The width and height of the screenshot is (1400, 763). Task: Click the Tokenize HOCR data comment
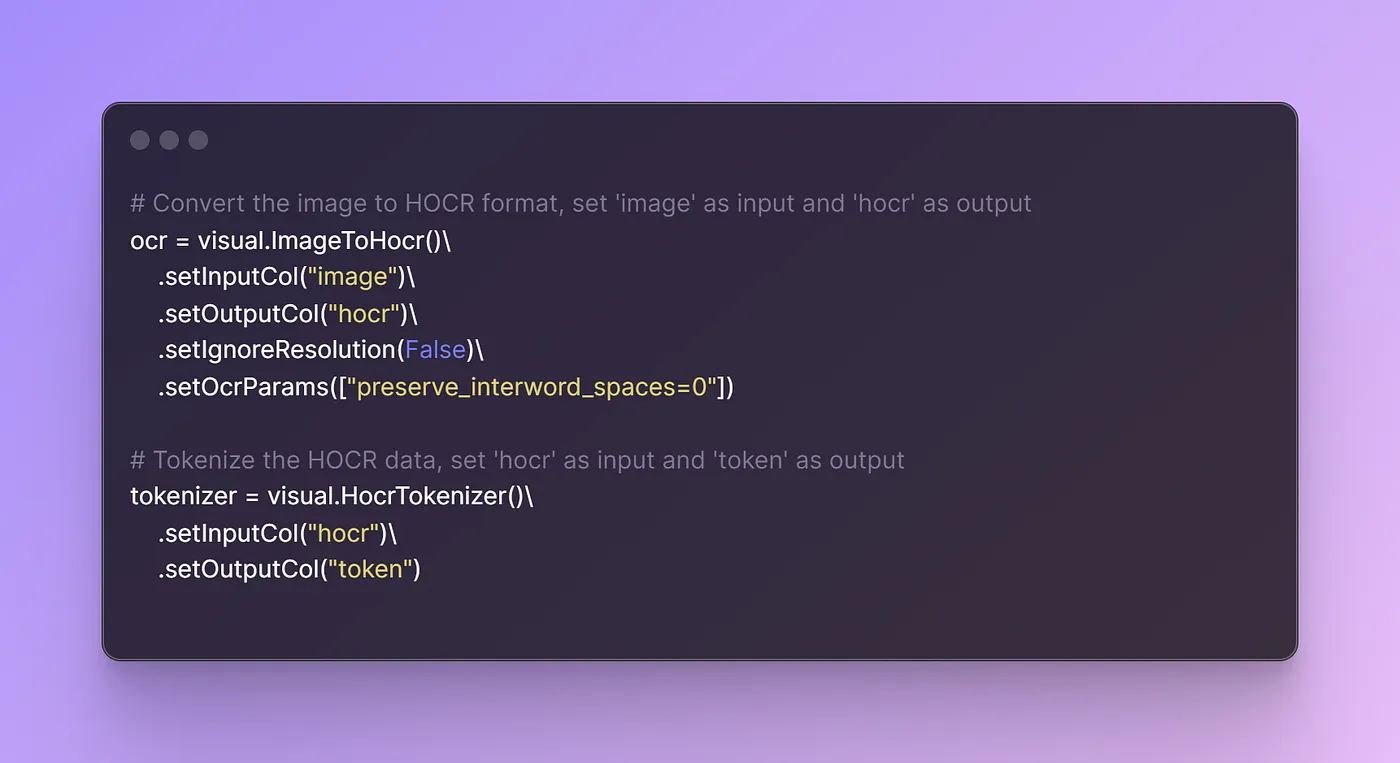pos(517,460)
